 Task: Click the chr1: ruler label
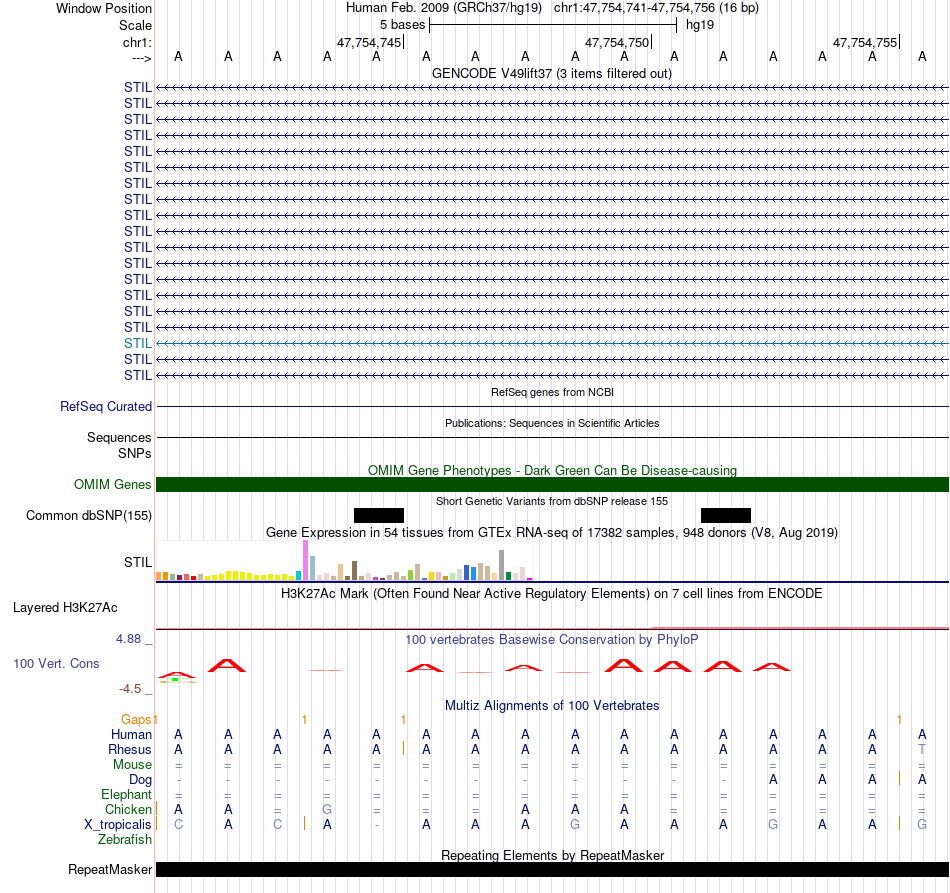coord(137,42)
